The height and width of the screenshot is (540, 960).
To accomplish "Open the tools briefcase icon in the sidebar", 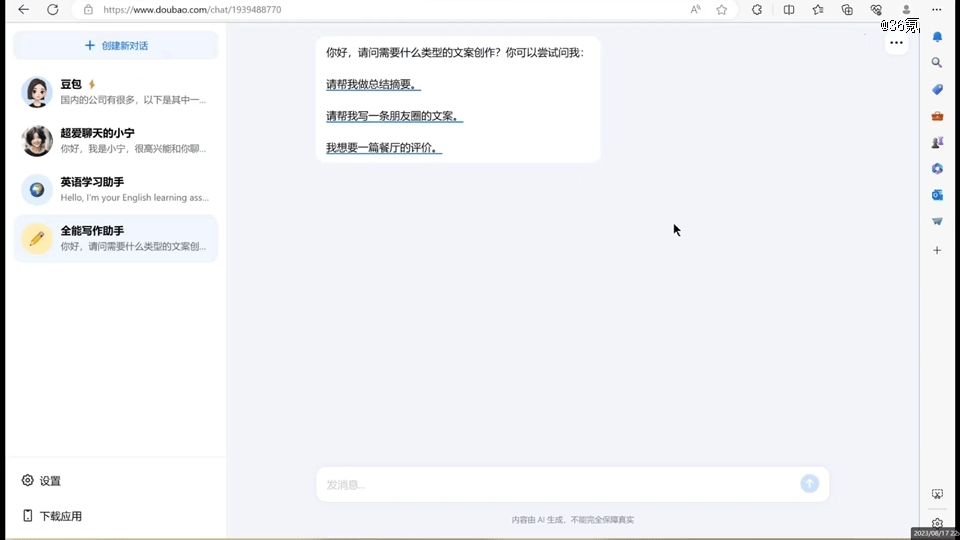I will coord(937,116).
